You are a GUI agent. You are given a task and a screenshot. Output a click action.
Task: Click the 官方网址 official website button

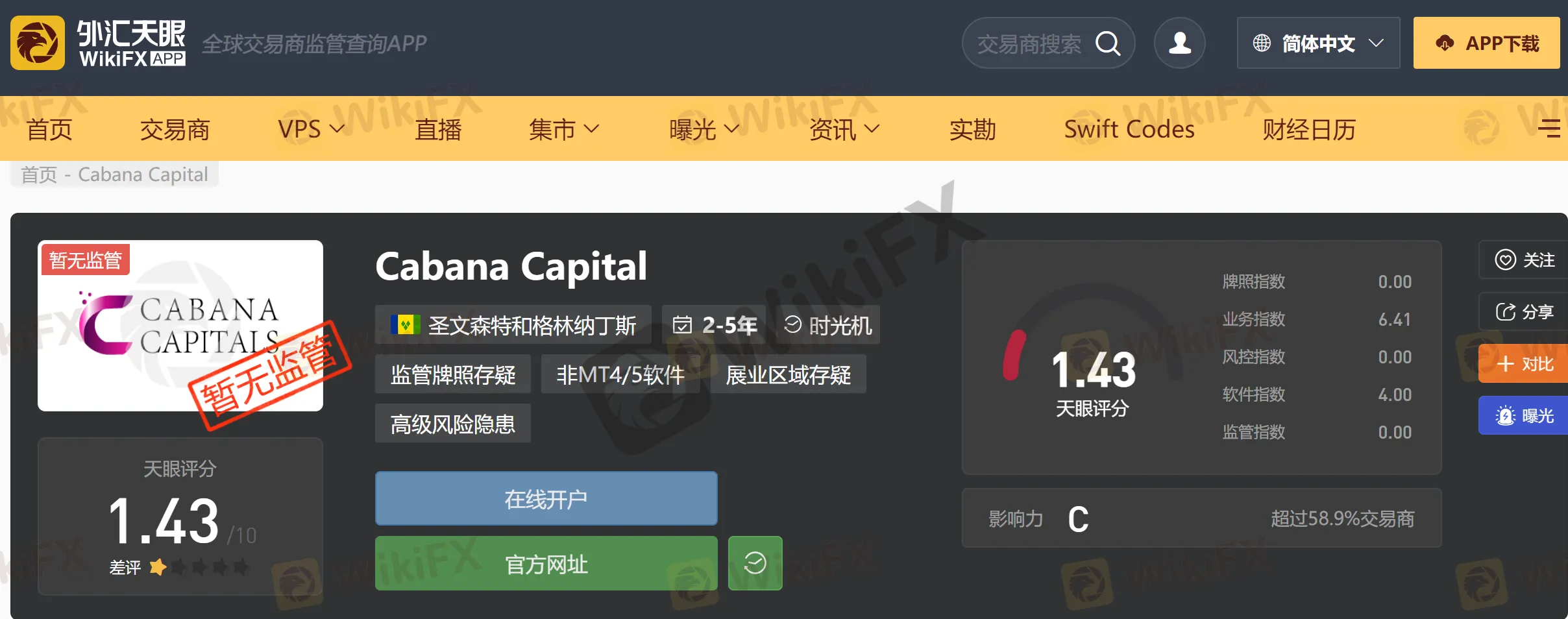(546, 563)
